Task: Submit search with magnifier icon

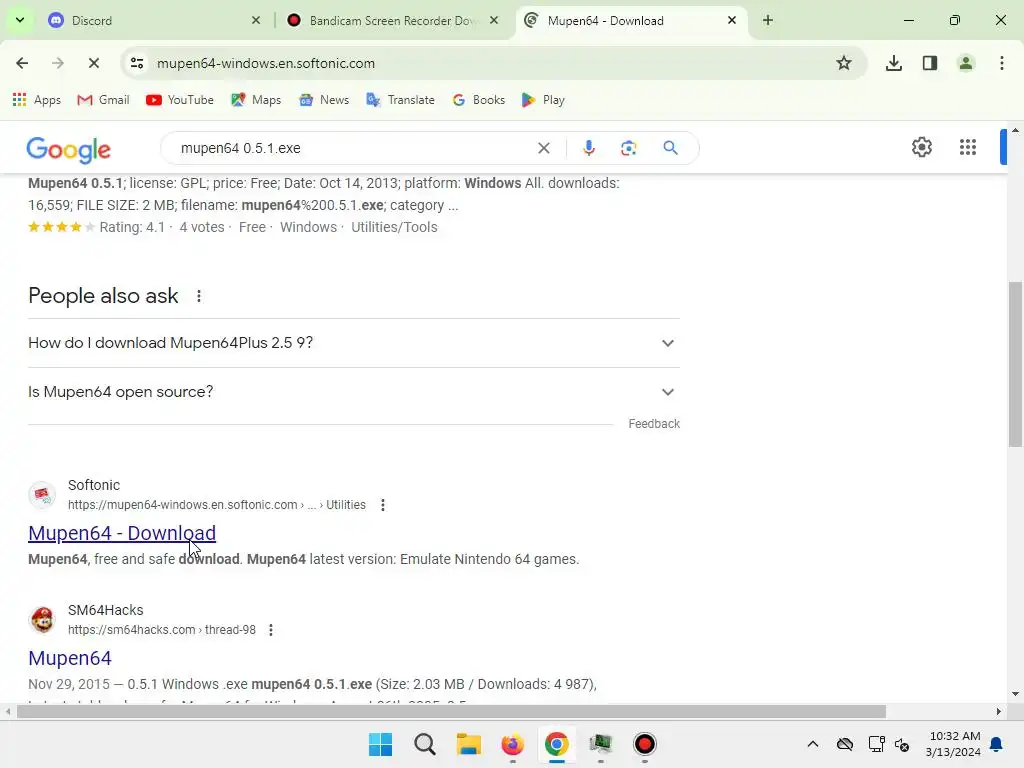Action: (x=671, y=148)
